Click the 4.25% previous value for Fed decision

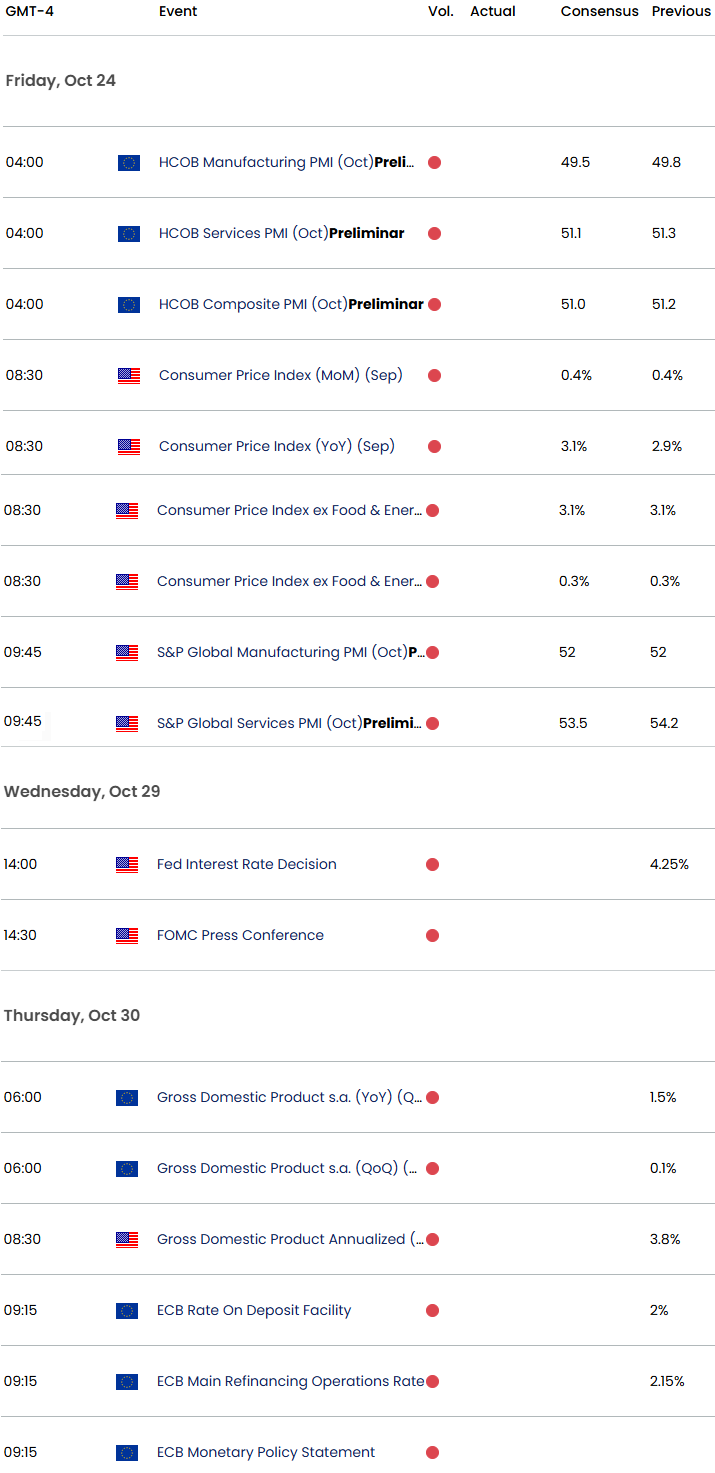tap(669, 865)
